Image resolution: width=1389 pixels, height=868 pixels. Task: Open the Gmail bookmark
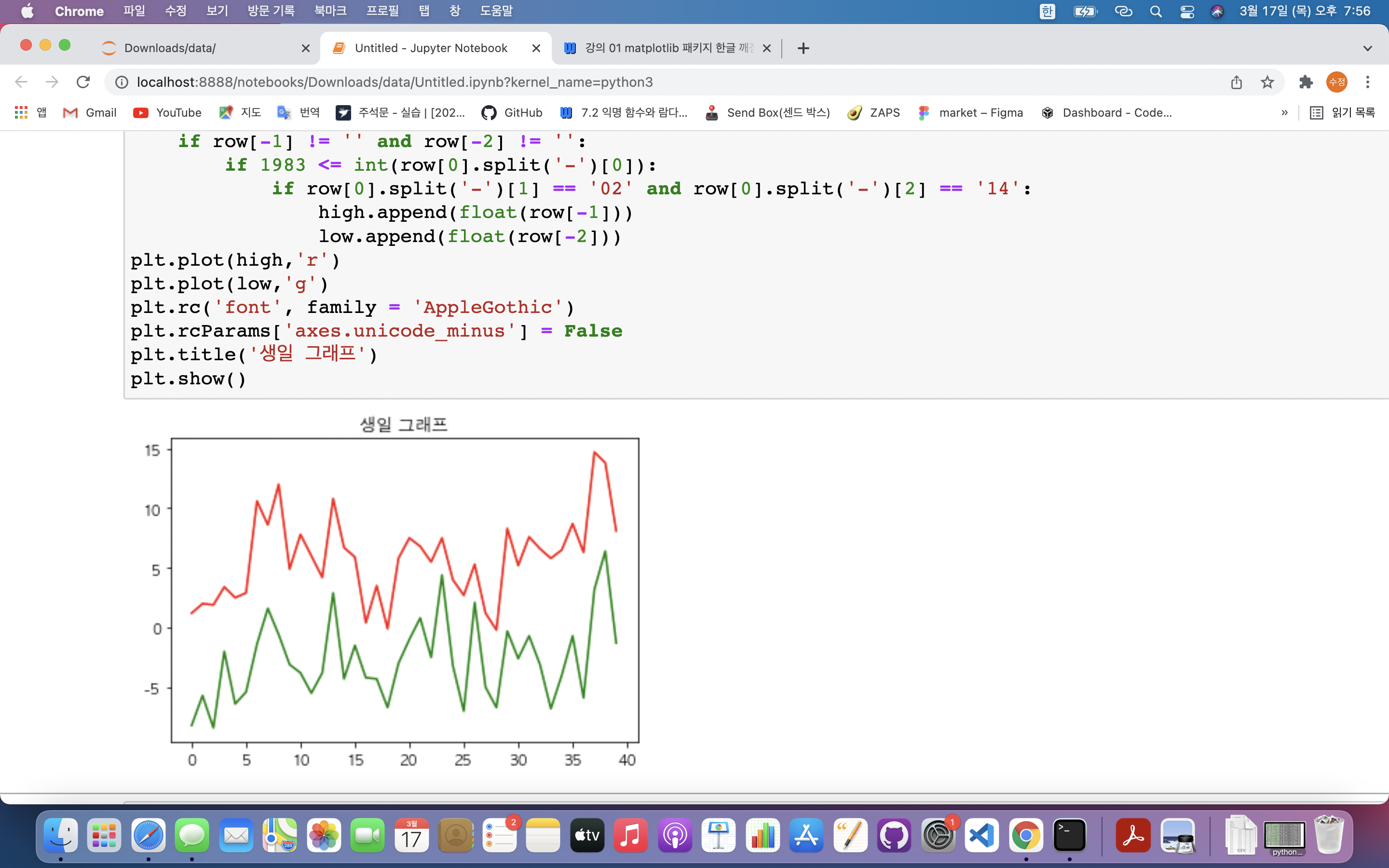(90, 112)
